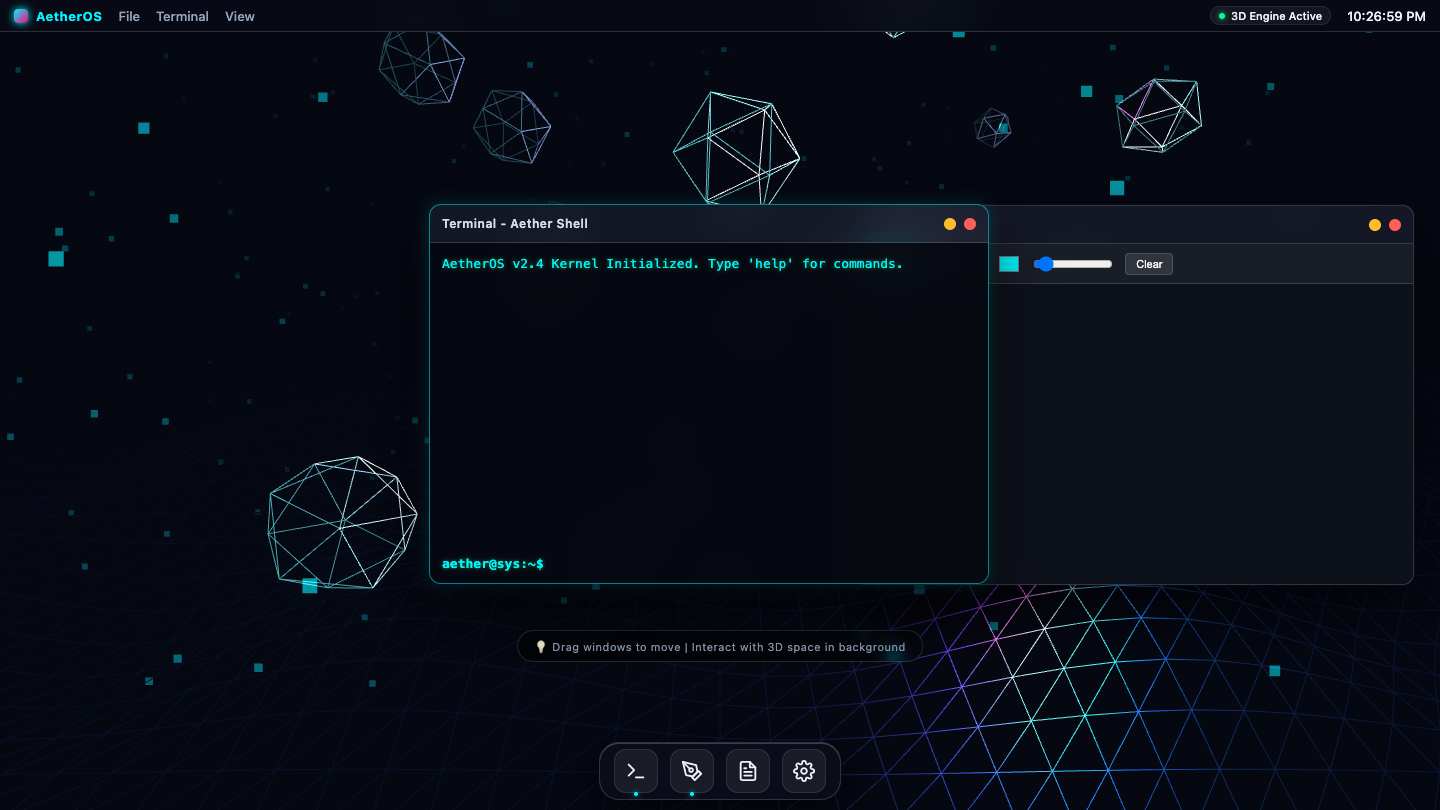Open Settings gear in the dock
Screen dimensions: 1440x810
804,771
